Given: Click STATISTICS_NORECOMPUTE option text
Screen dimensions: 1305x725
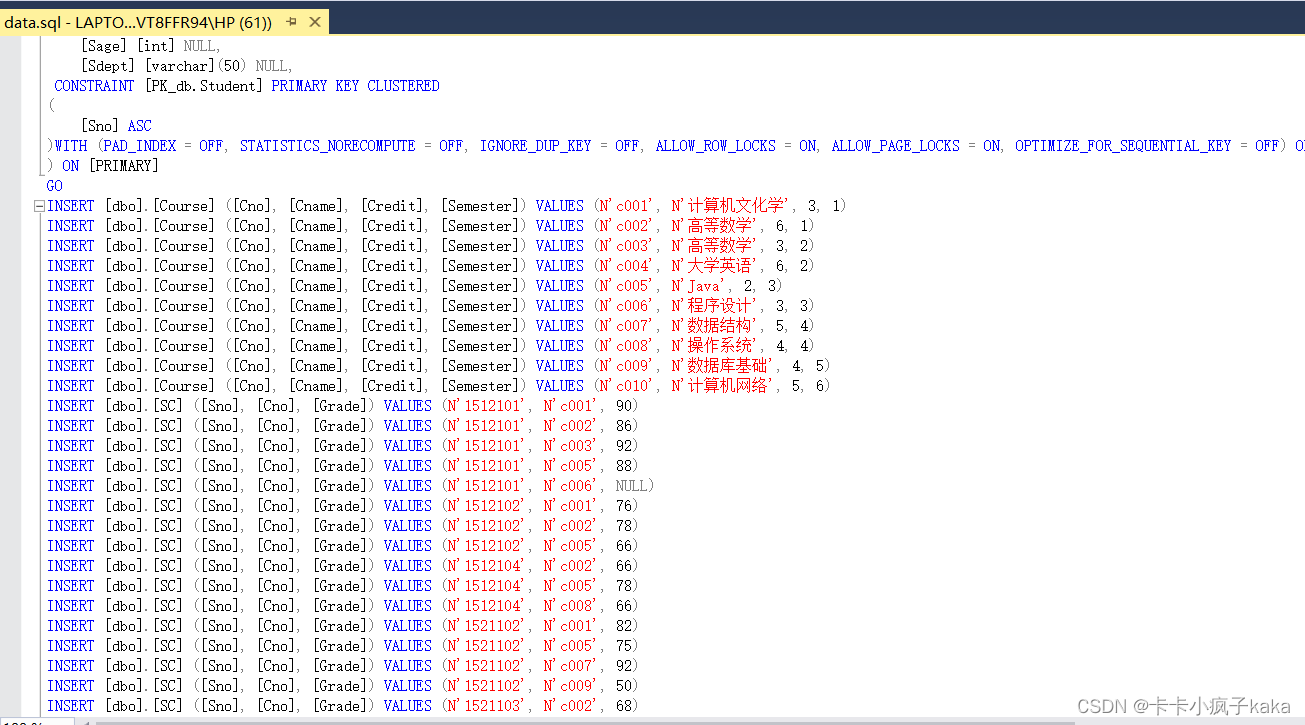Looking at the screenshot, I should [x=327, y=146].
